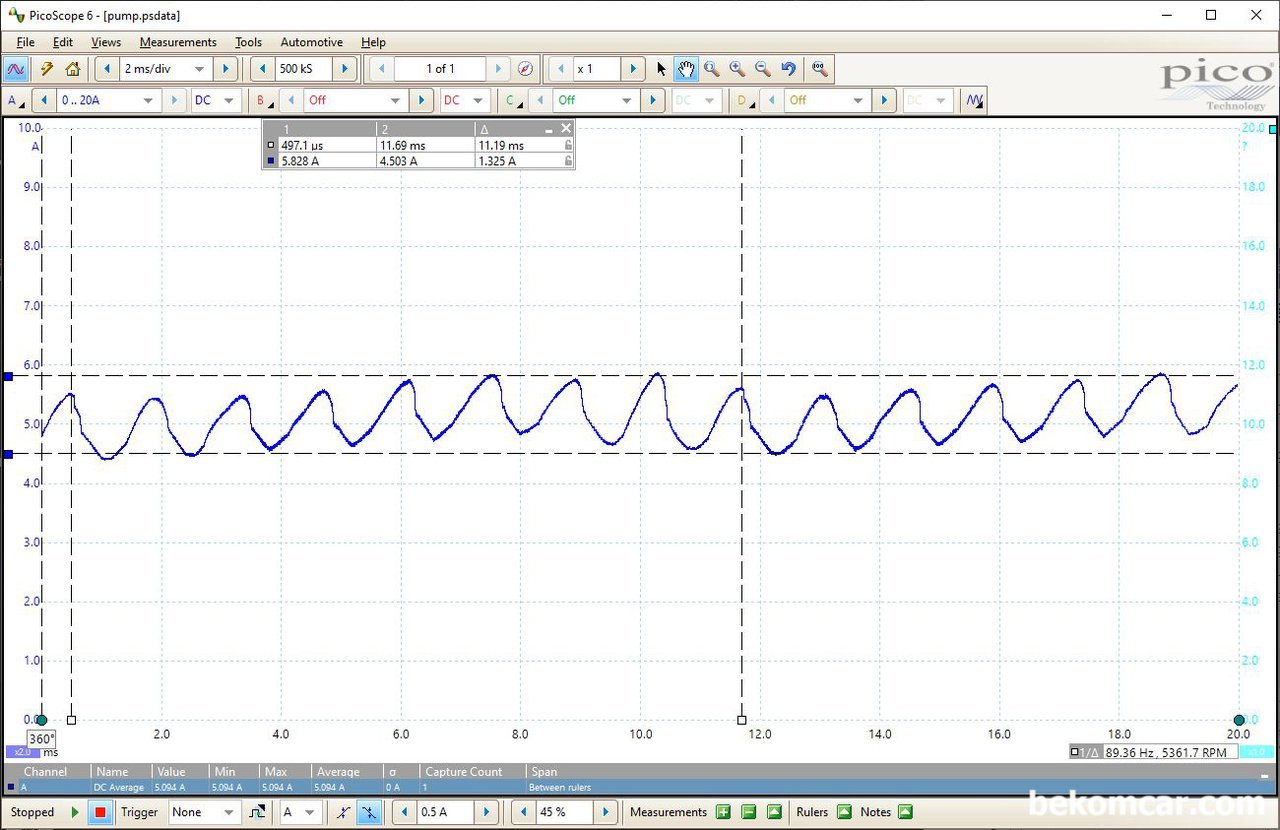Click the Delete Measurement green minus icon
Viewport: 1280px width, 830px height.
point(749,812)
